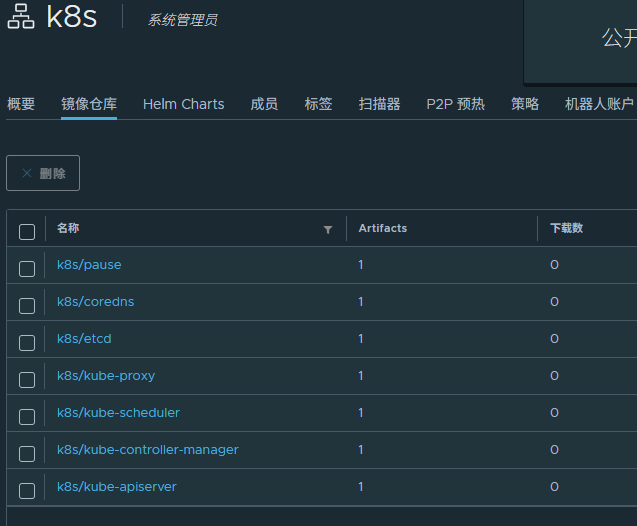Click the 删除 delete button
This screenshot has width=637, height=526.
(x=43, y=173)
